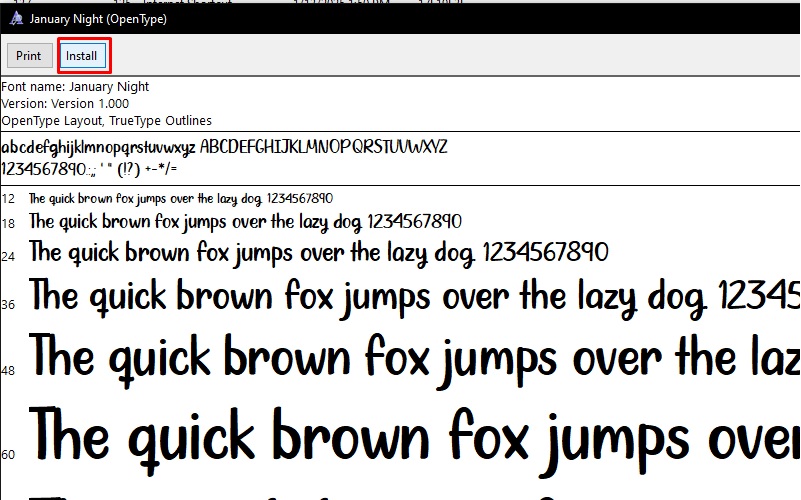Click the 18-point sample sentence
The image size is (801, 500).
pyautogui.click(x=245, y=222)
